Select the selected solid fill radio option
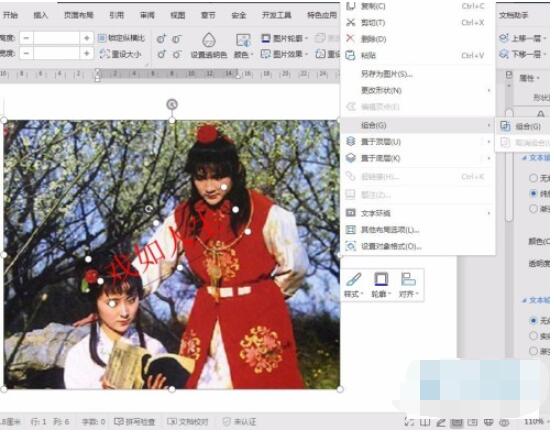554x432 pixels. [534, 193]
